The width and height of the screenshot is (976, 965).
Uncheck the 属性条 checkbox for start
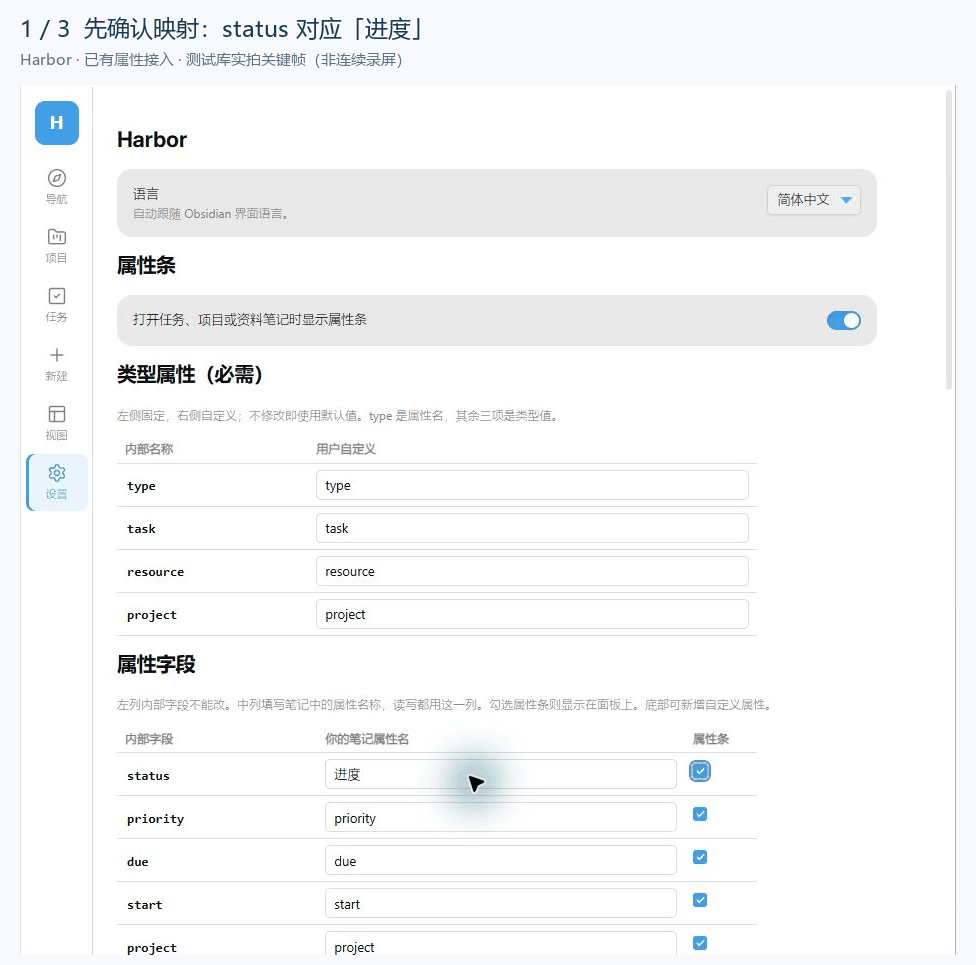tap(700, 900)
